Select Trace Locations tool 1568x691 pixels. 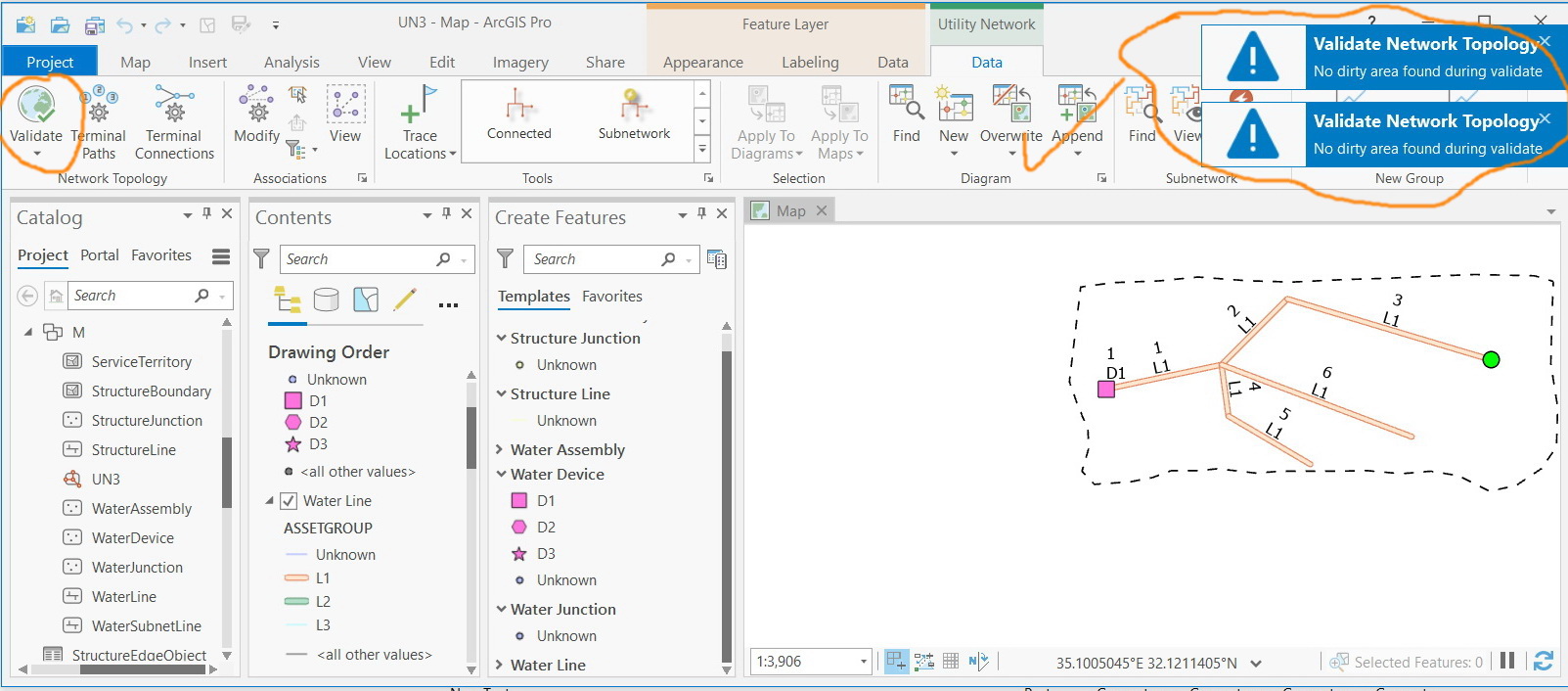coord(420,121)
